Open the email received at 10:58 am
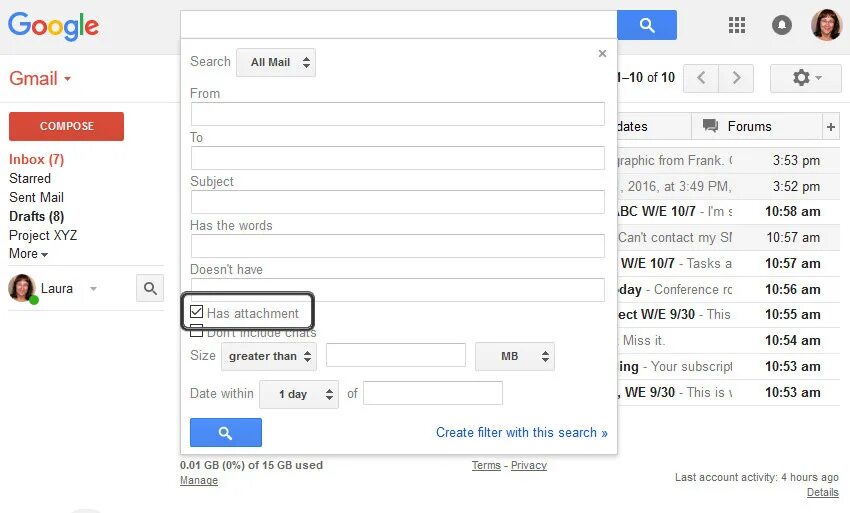The image size is (850, 513). point(728,211)
